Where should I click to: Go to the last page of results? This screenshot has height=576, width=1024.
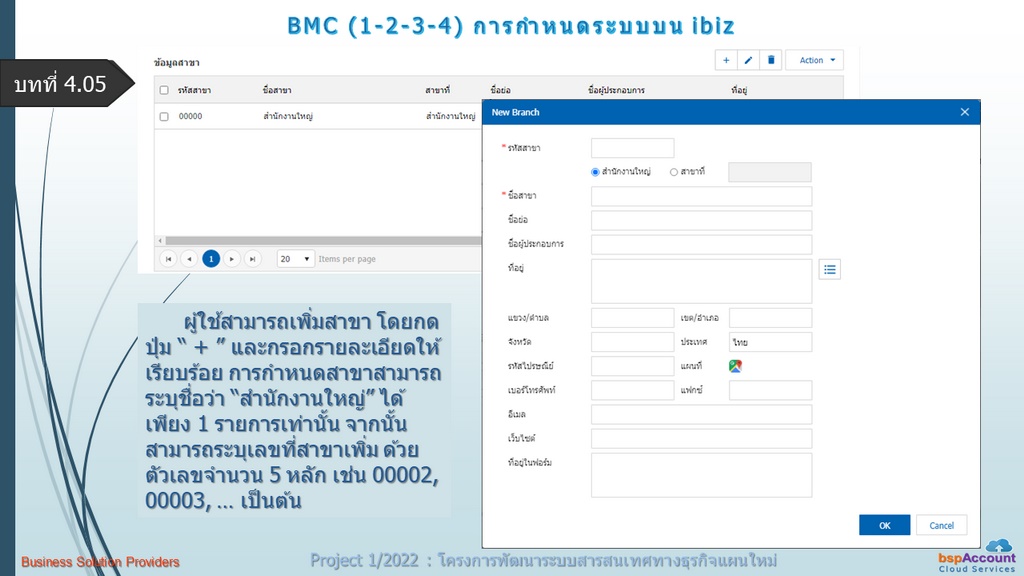pyautogui.click(x=253, y=259)
